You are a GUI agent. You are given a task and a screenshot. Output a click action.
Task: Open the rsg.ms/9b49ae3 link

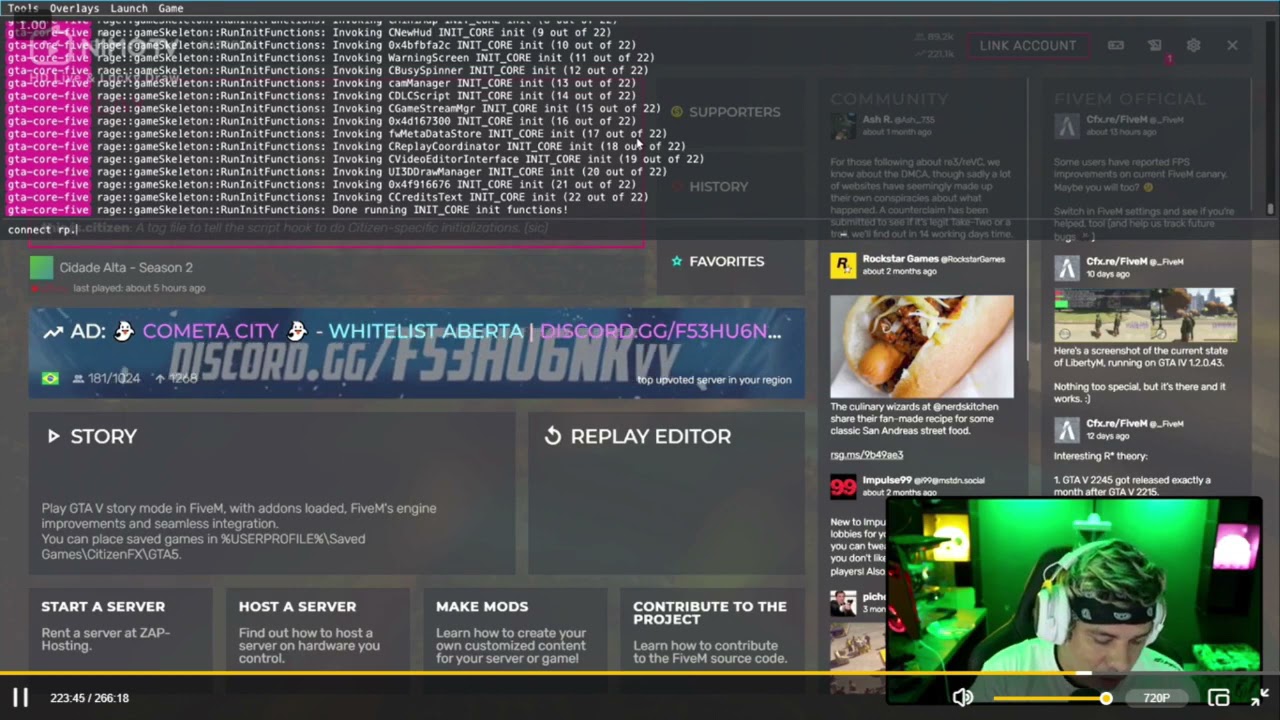click(866, 455)
